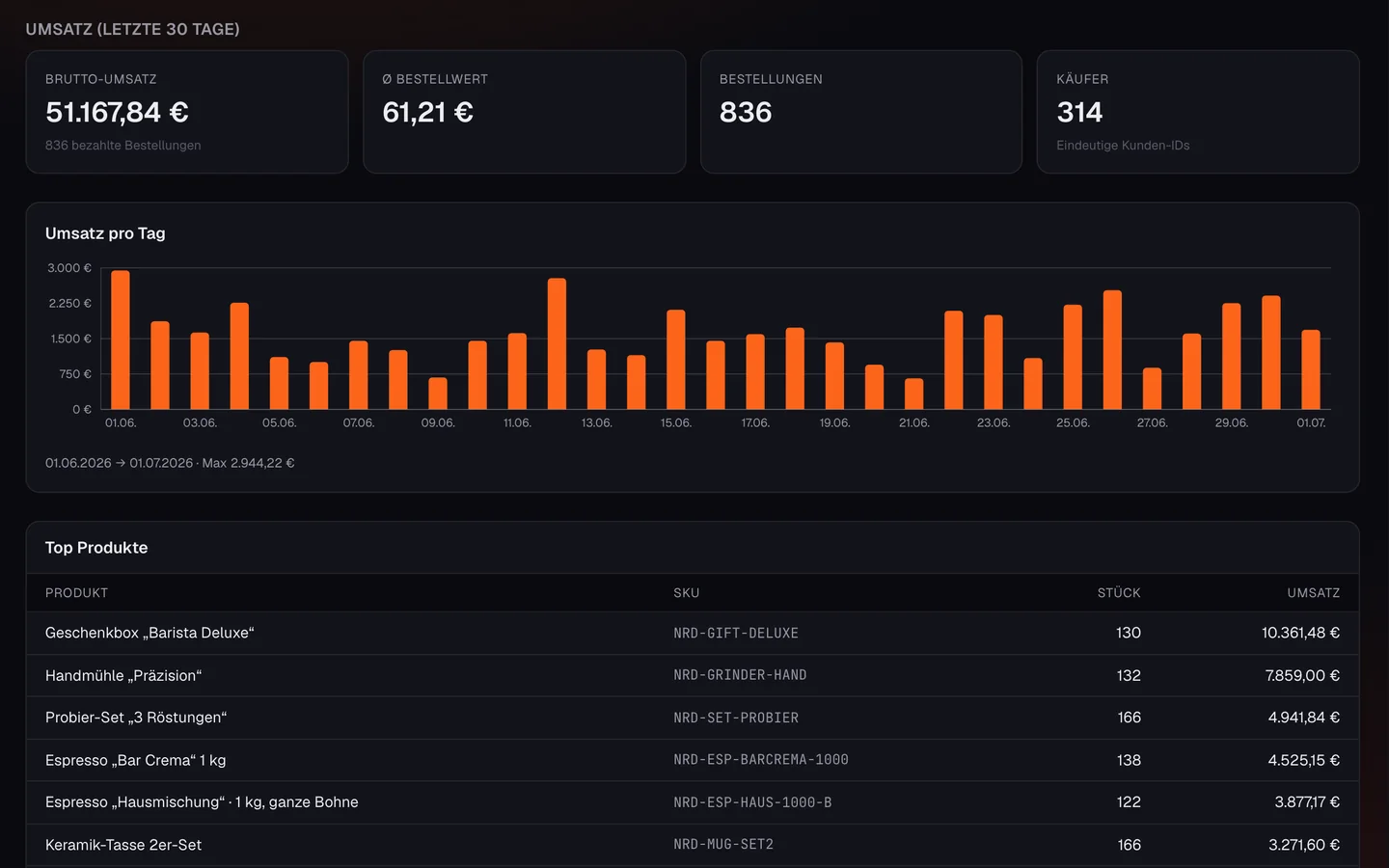Viewport: 1389px width, 868px height.
Task: Click the PRODUKT column header
Action: click(76, 593)
